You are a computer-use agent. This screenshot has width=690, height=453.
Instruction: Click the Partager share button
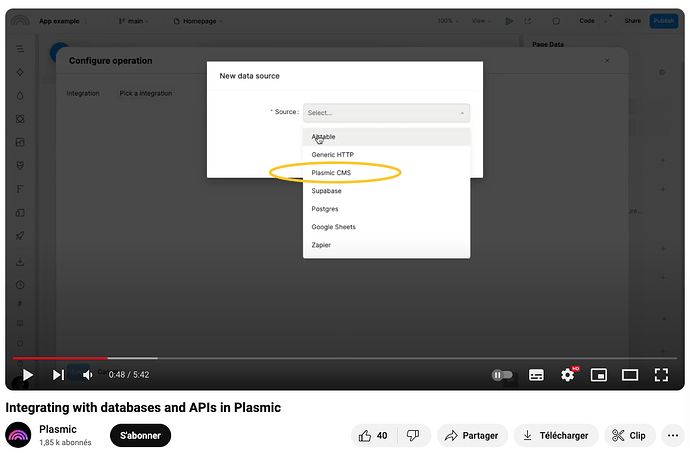(x=470, y=436)
